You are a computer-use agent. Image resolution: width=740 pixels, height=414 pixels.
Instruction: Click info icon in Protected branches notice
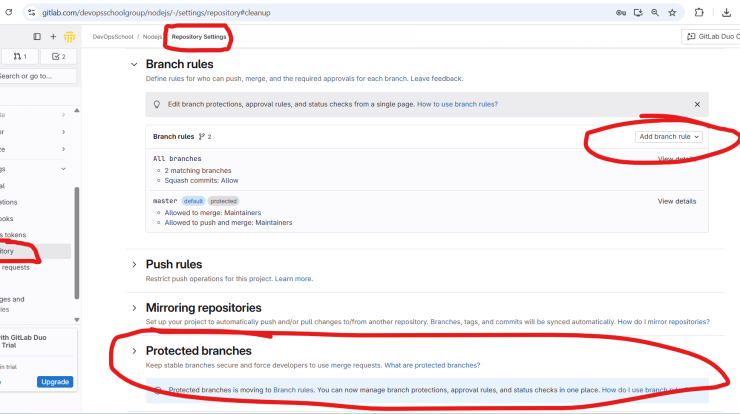(x=158, y=390)
